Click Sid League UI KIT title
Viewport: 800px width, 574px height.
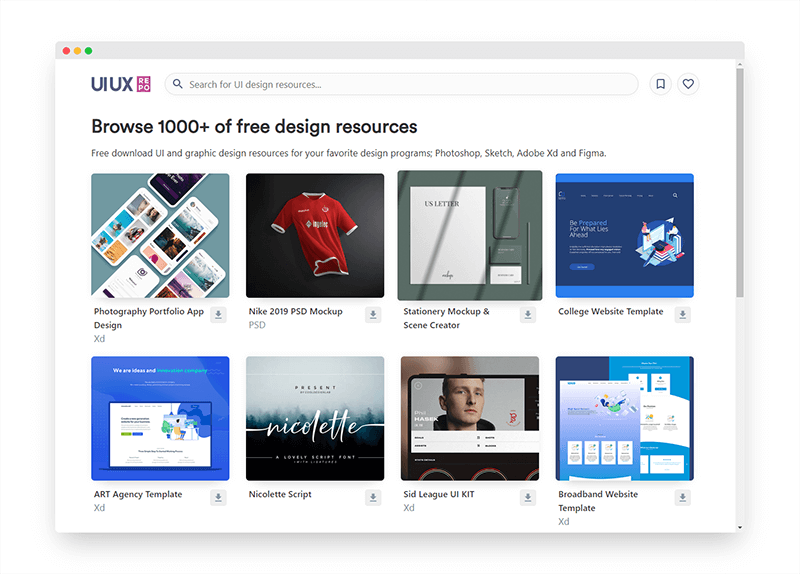(x=439, y=494)
